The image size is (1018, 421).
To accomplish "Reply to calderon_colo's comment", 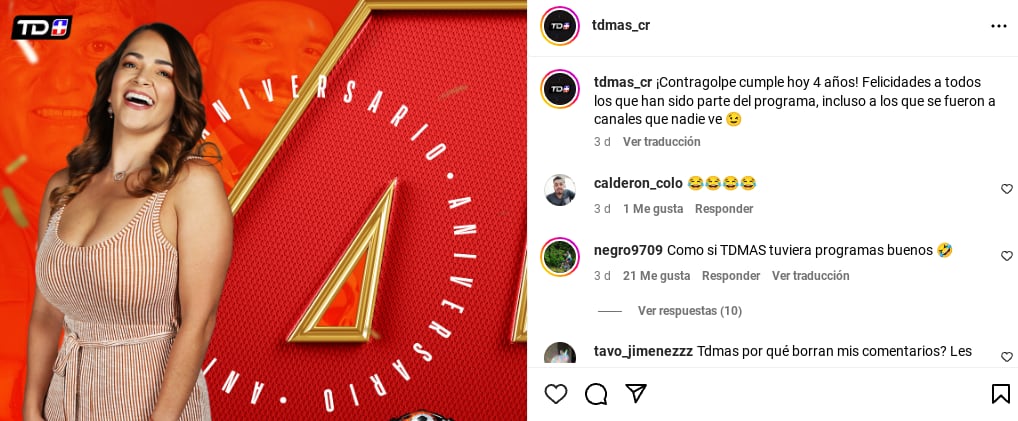I will point(724,209).
